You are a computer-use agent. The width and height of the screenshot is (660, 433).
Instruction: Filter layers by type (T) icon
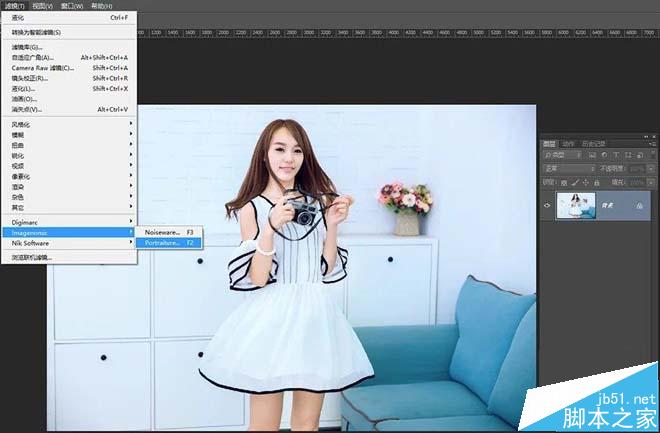point(616,155)
